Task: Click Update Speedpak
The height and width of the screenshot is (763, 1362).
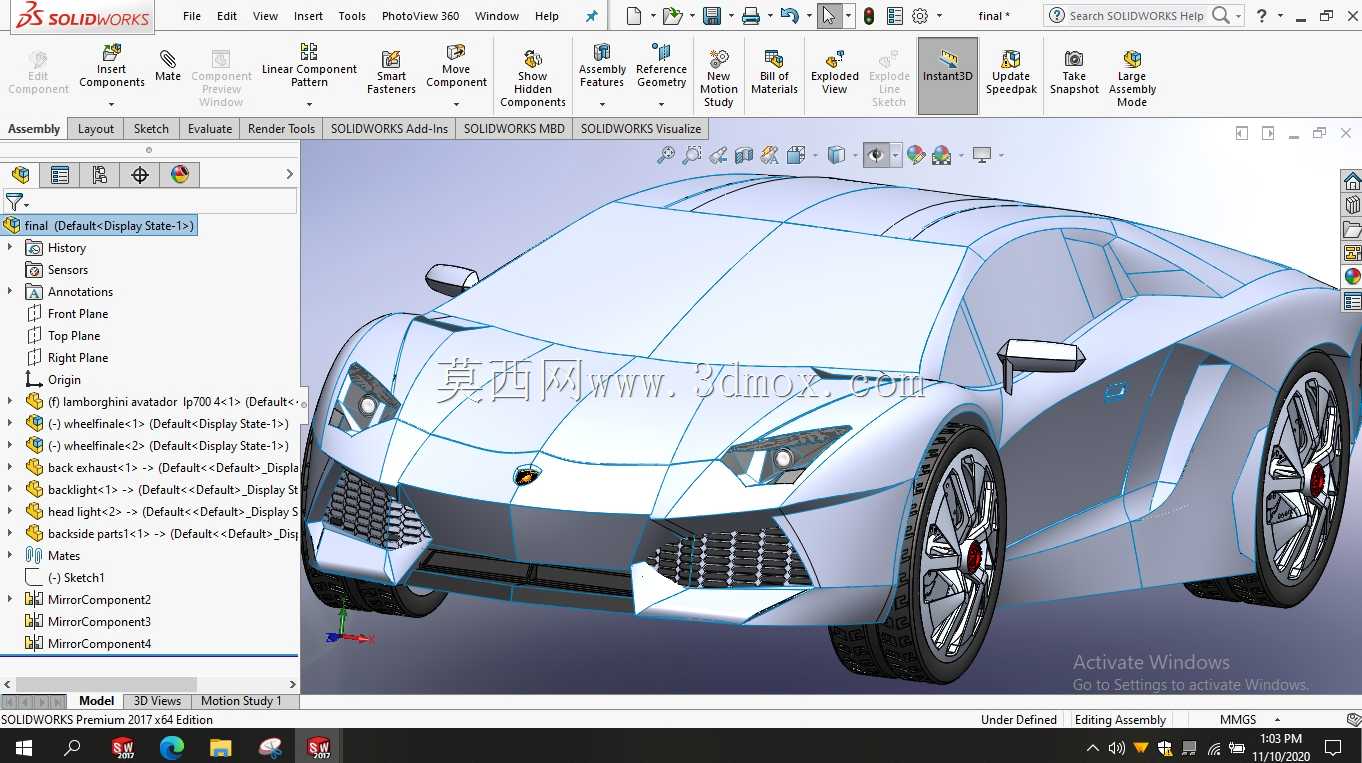Action: (x=1011, y=72)
